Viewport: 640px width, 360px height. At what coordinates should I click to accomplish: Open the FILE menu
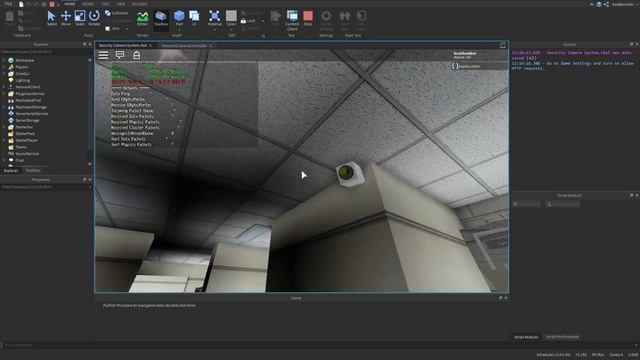tap(8, 4)
